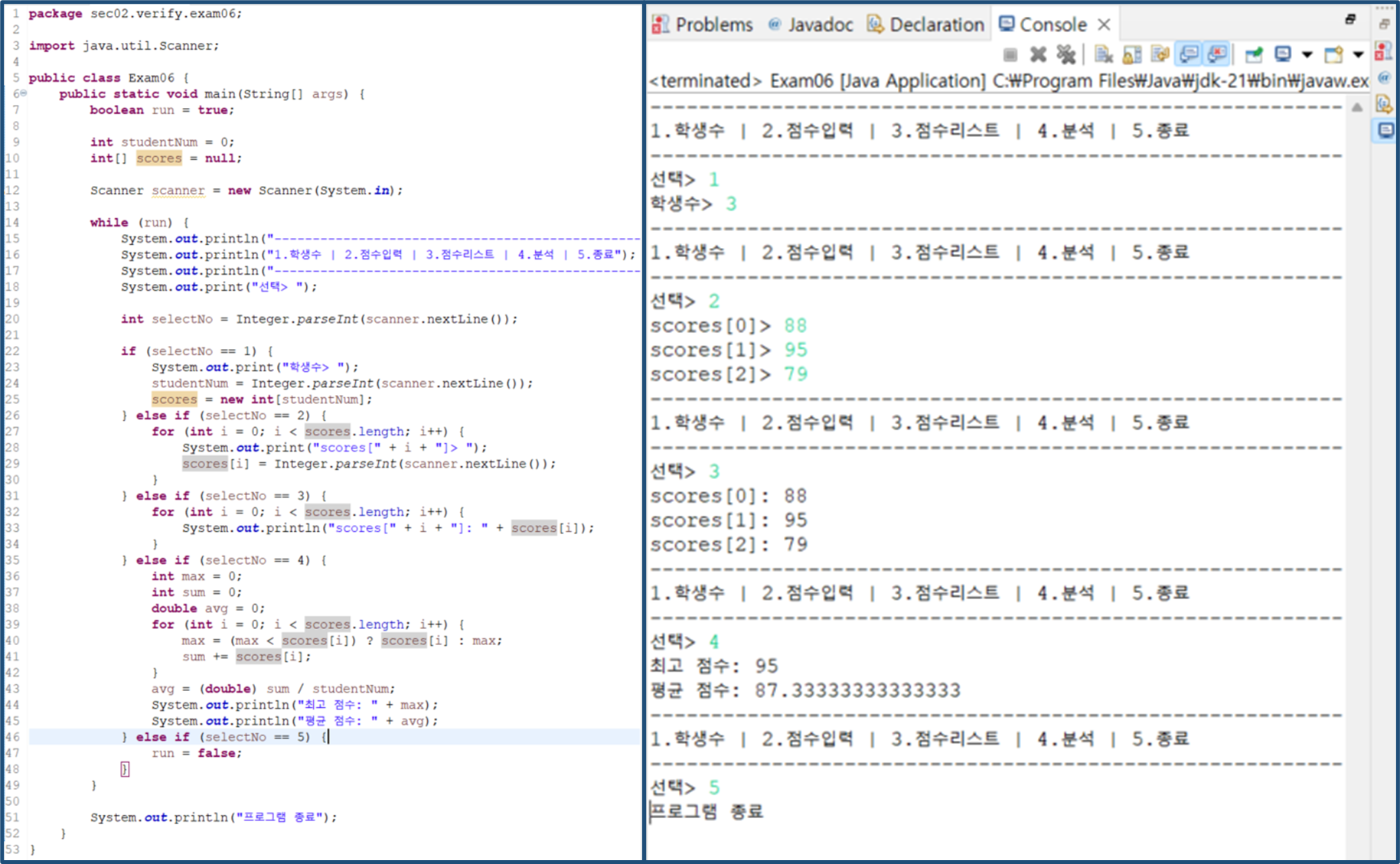Viewport: 1400px width, 864px height.
Task: Click 'int selectNo' declaration on line 20
Action: click(x=167, y=319)
